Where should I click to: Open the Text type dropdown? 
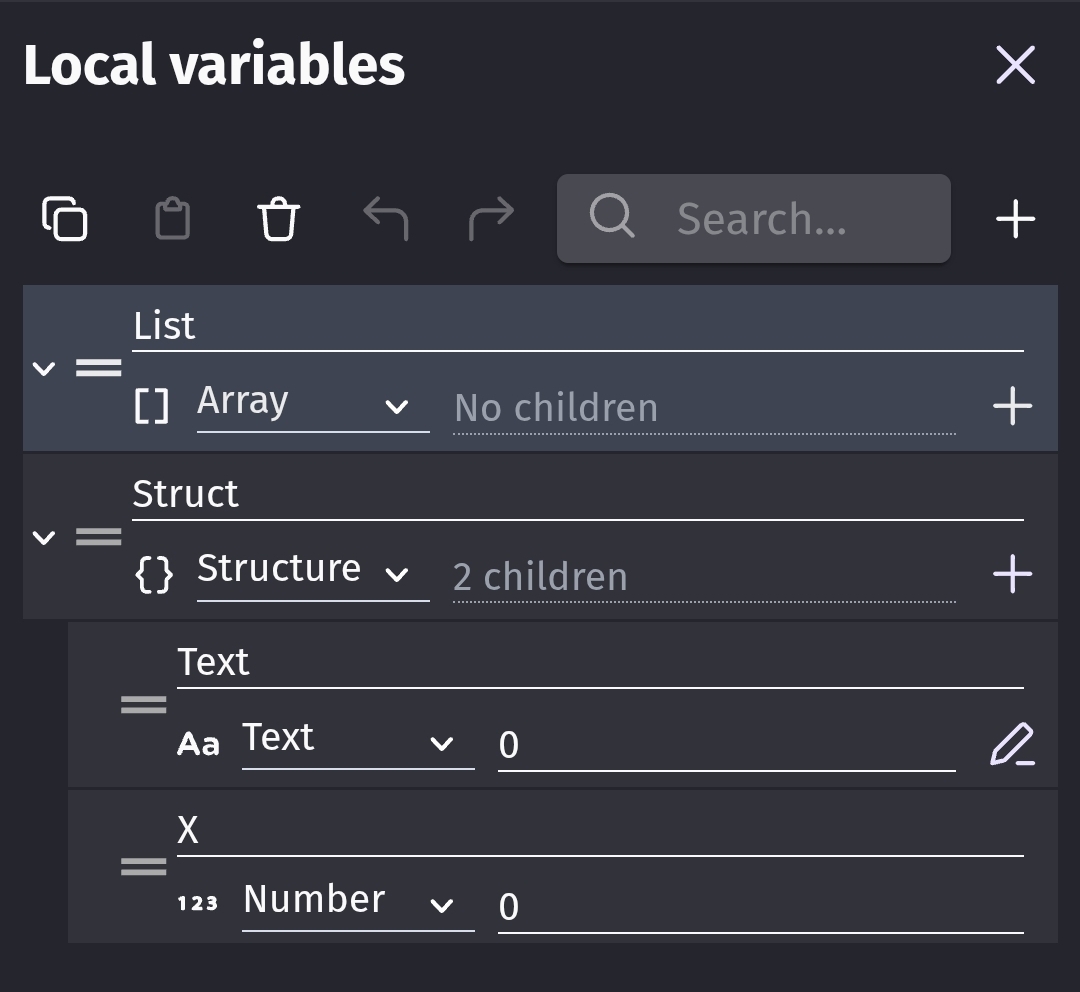tap(357, 742)
